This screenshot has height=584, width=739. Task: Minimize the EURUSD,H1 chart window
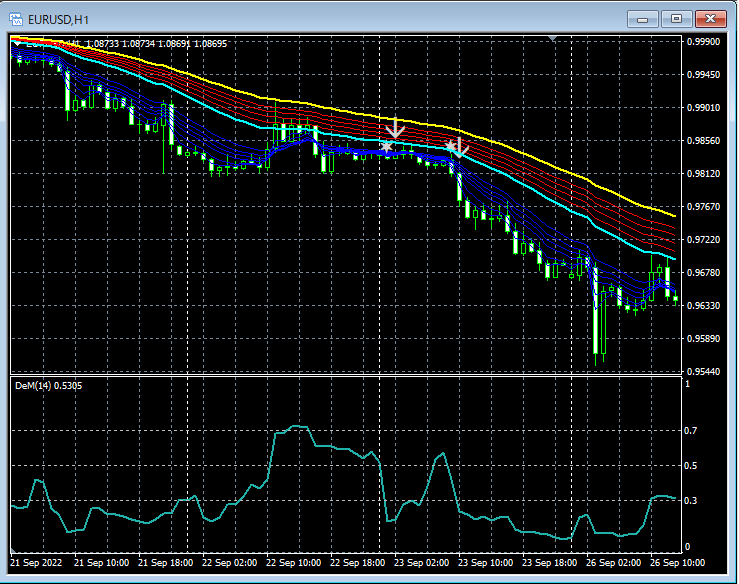642,18
